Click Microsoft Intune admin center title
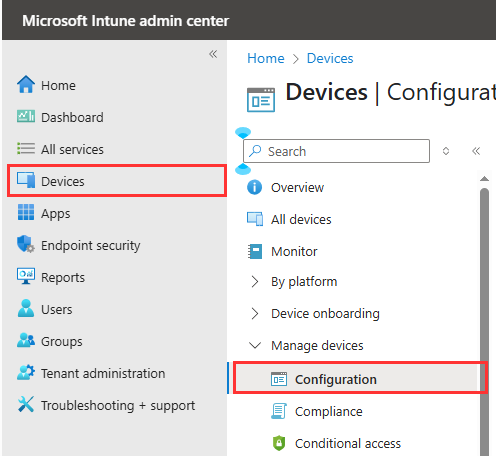 (x=125, y=21)
